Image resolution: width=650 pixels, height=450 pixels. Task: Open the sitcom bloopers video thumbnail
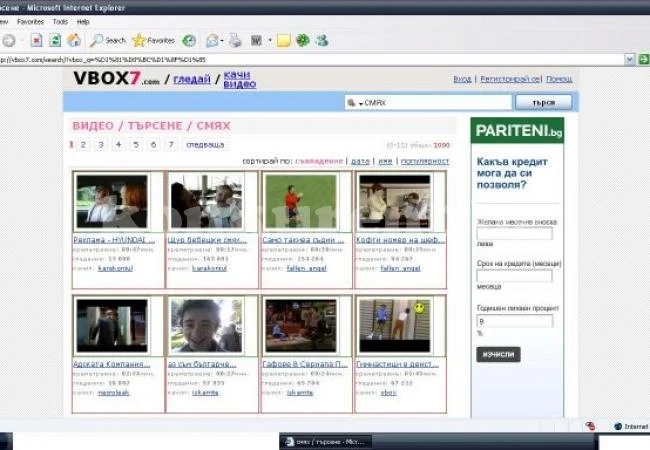point(301,326)
